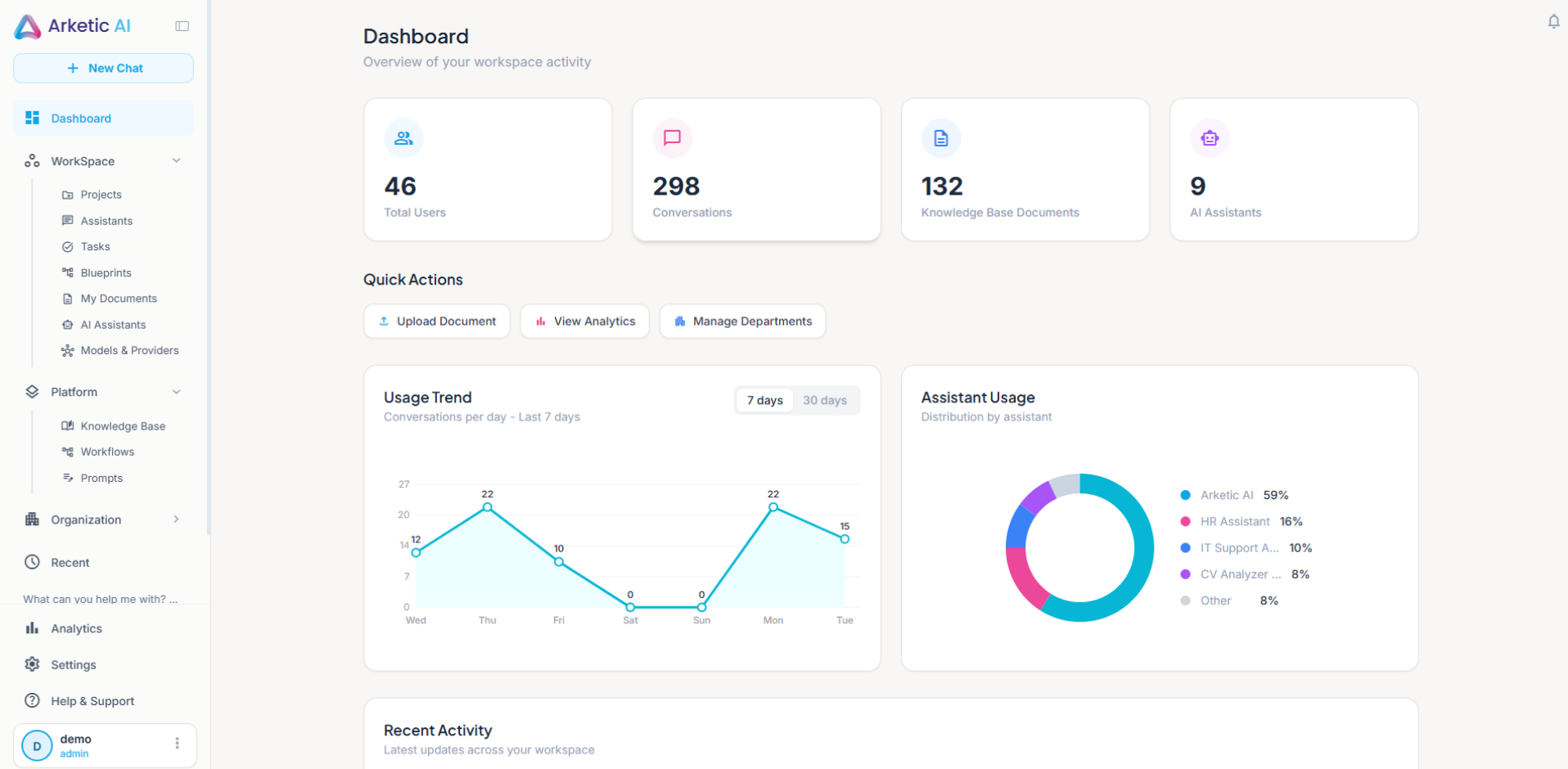Screen dimensions: 1568x769
Task: Switch usage trend to 30 days
Action: (825, 400)
